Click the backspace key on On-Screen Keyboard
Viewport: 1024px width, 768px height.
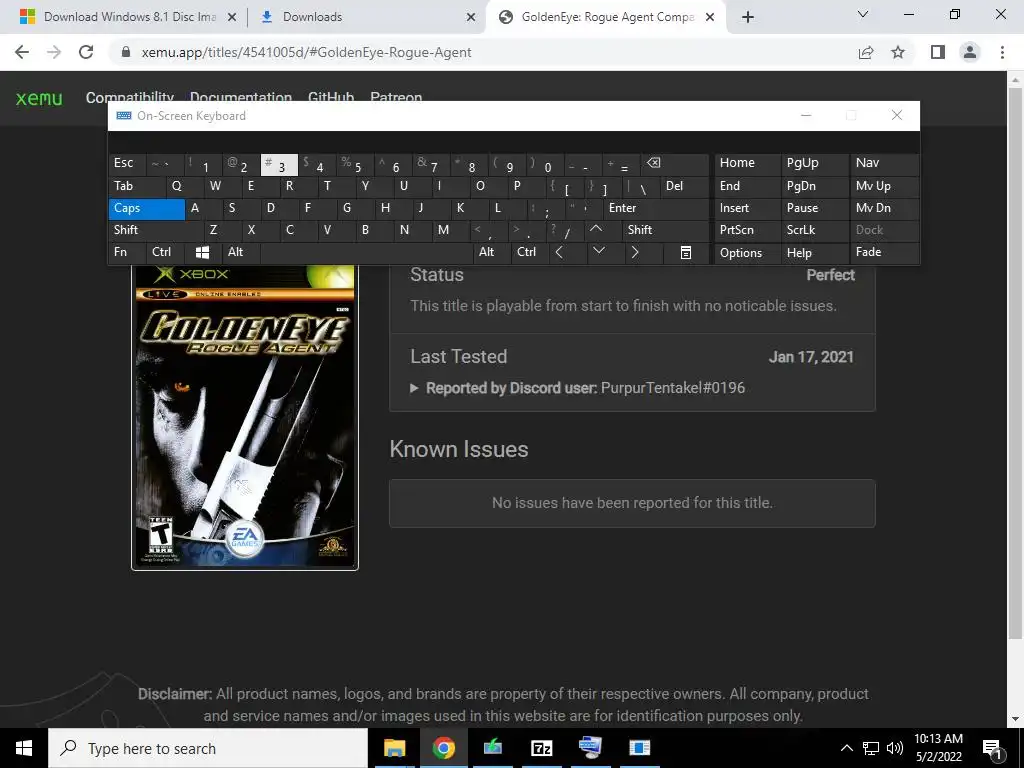(x=653, y=163)
